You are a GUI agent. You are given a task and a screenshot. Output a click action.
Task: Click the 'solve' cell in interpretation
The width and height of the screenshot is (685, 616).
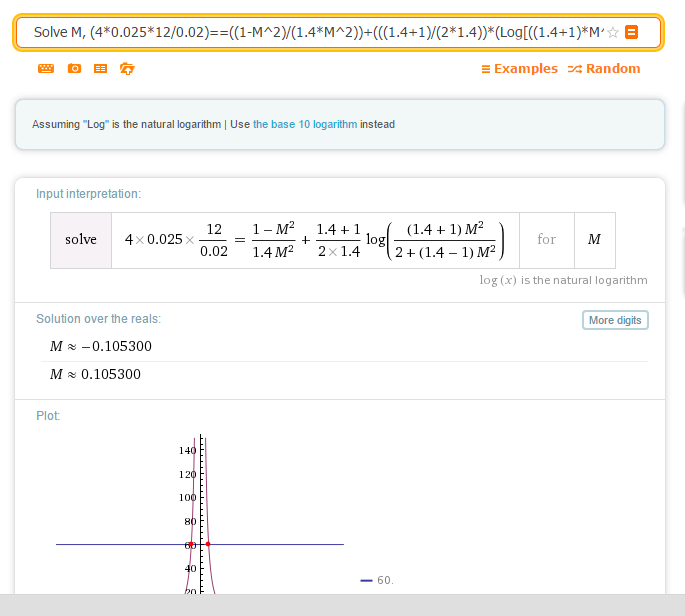81,240
